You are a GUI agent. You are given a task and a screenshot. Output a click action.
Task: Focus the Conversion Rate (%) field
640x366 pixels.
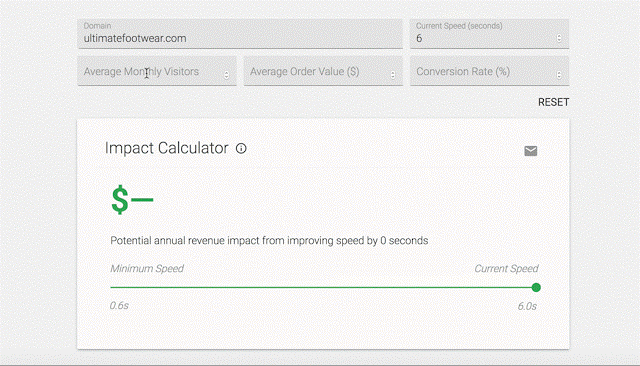(489, 71)
